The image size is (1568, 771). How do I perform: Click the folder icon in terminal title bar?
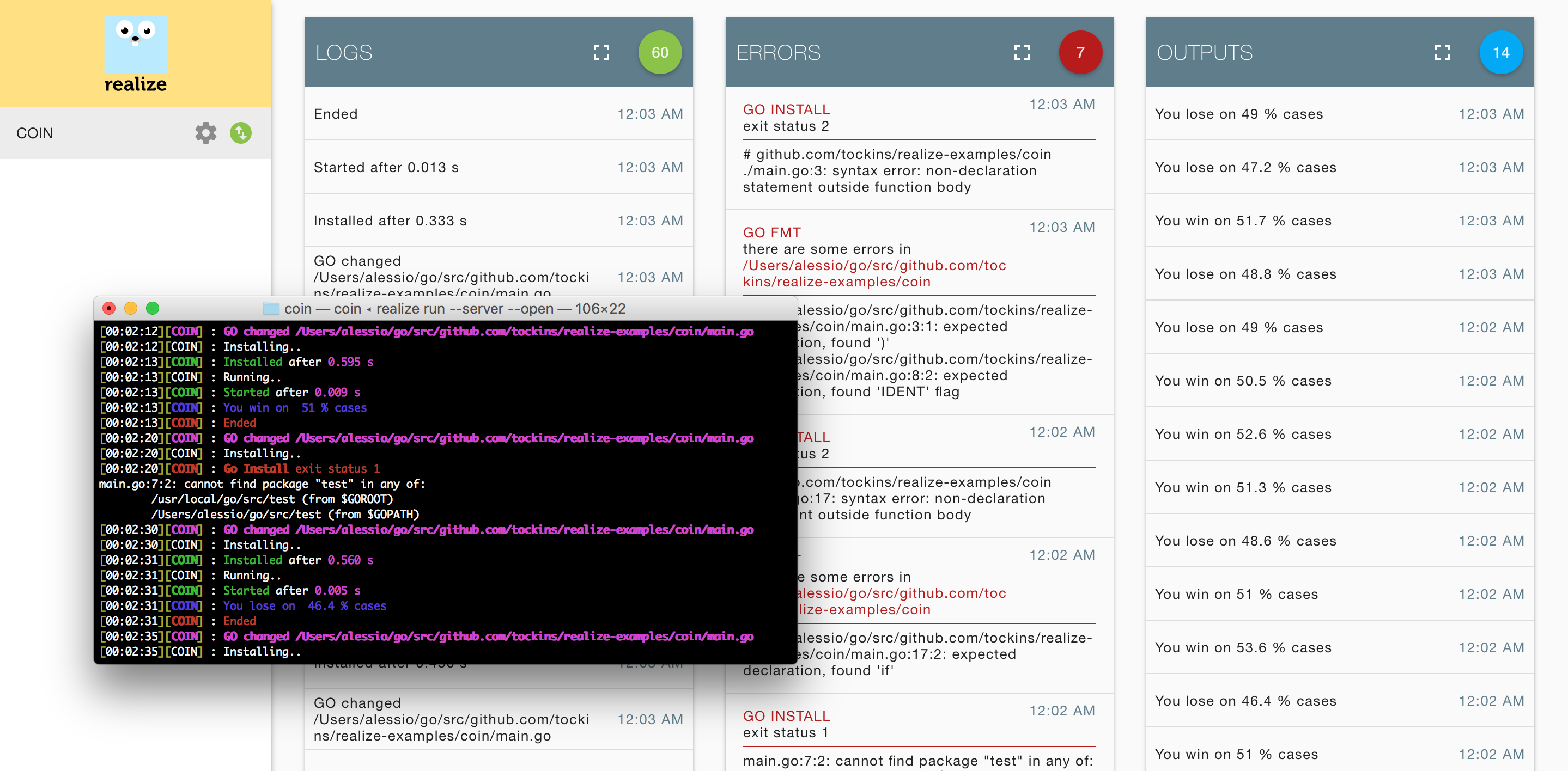271,309
